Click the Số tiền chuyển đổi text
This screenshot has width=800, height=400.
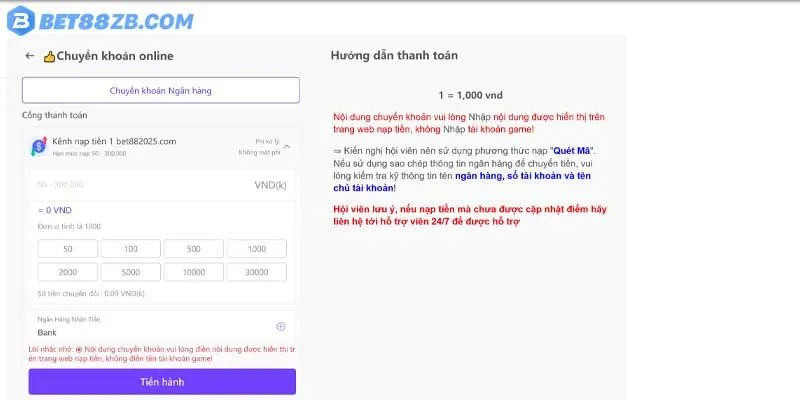pyautogui.click(x=91, y=294)
